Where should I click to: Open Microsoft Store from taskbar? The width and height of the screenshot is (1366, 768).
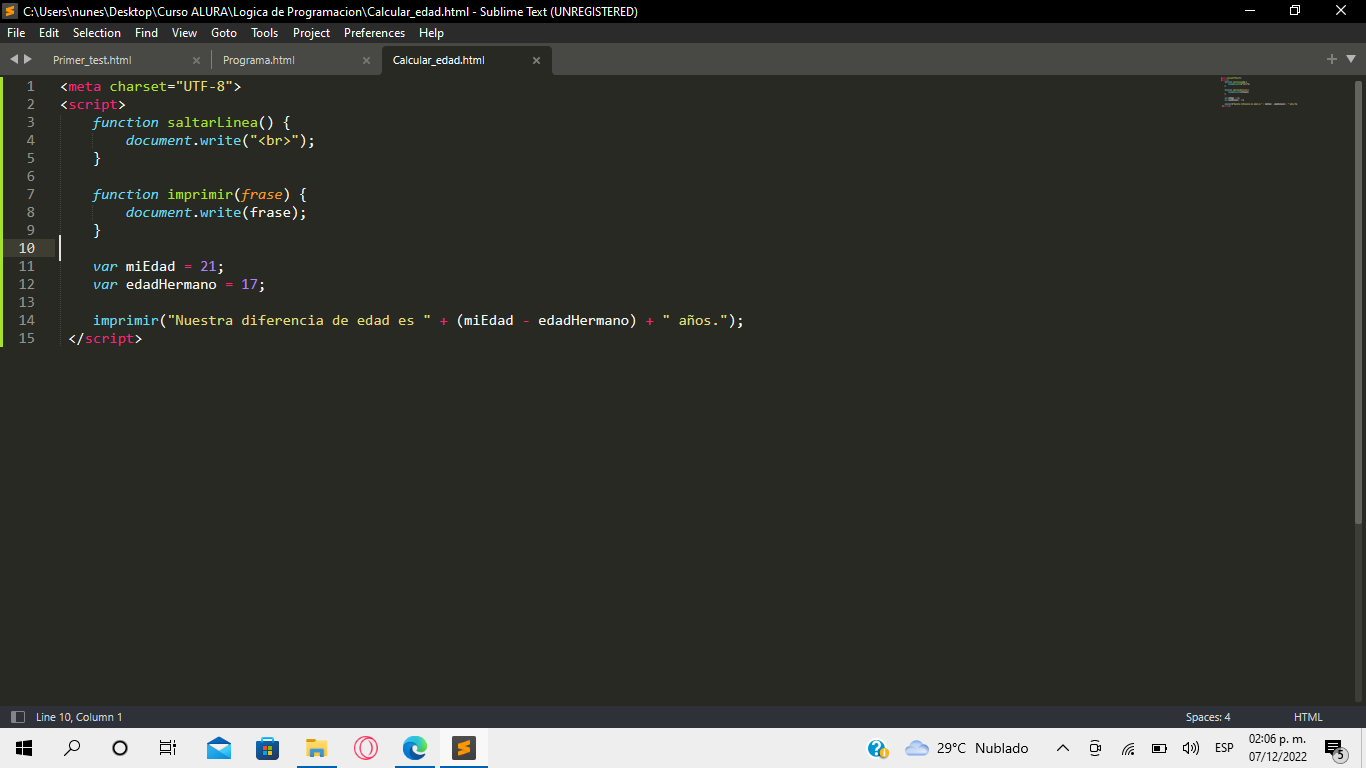pos(267,748)
